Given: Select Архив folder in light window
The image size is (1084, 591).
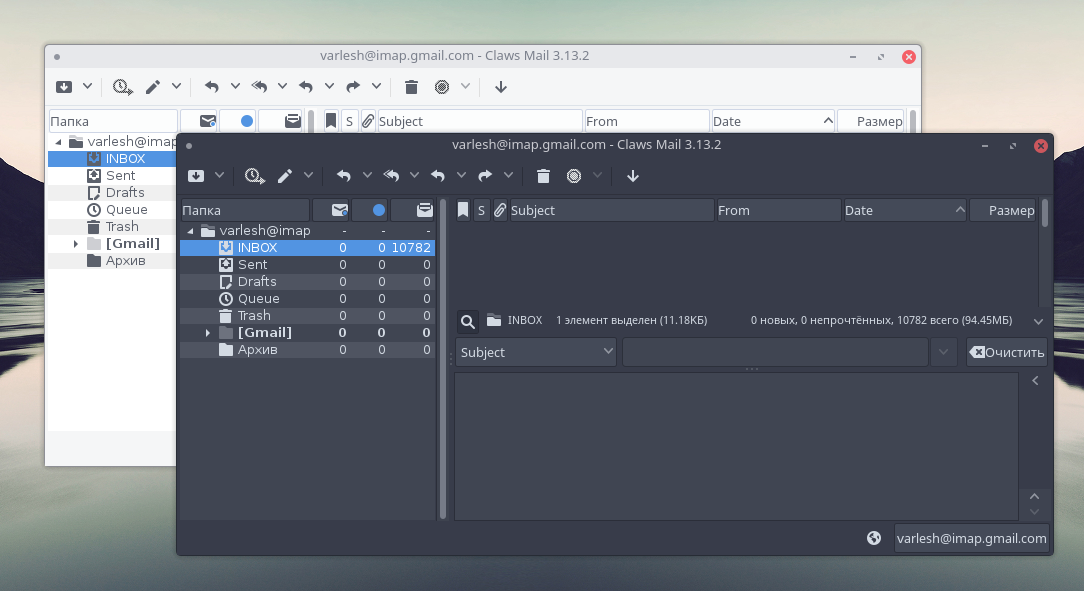Looking at the screenshot, I should pyautogui.click(x=111, y=261).
